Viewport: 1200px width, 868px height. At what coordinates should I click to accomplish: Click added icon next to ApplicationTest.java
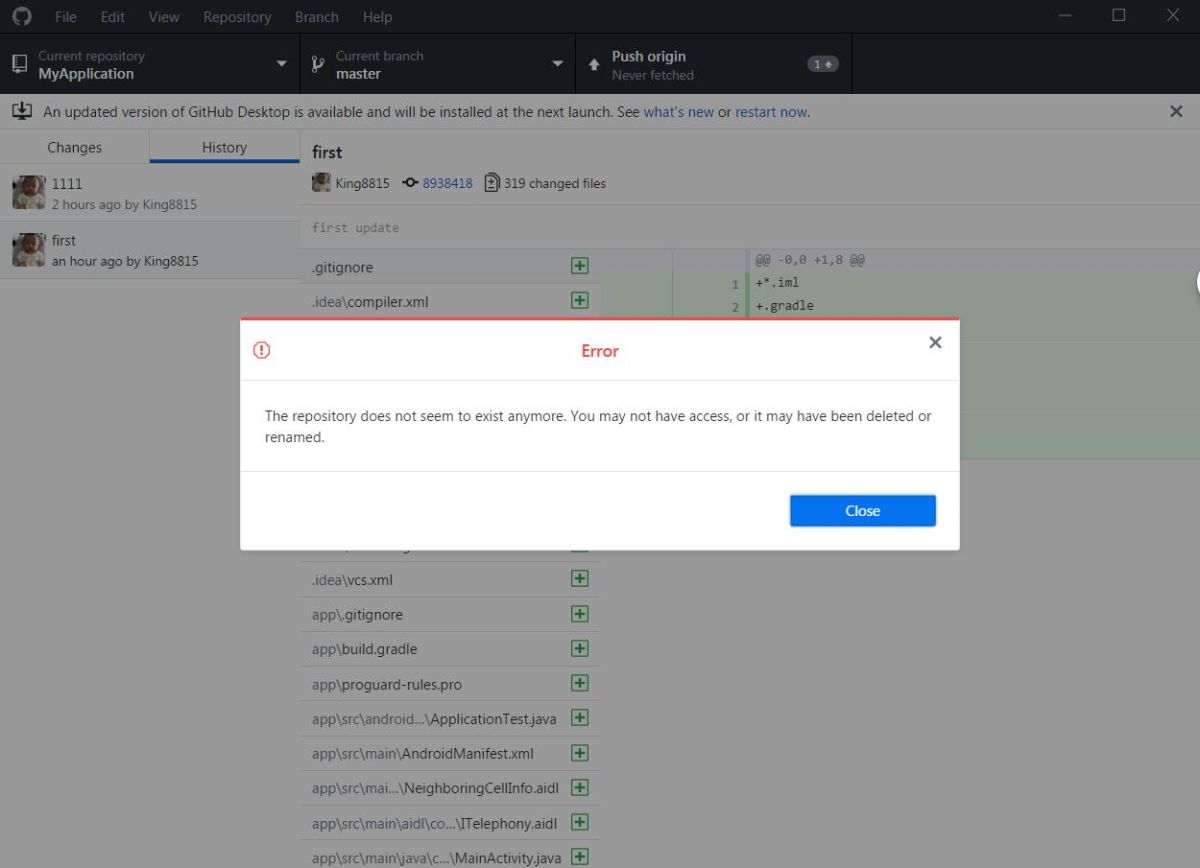pos(579,717)
